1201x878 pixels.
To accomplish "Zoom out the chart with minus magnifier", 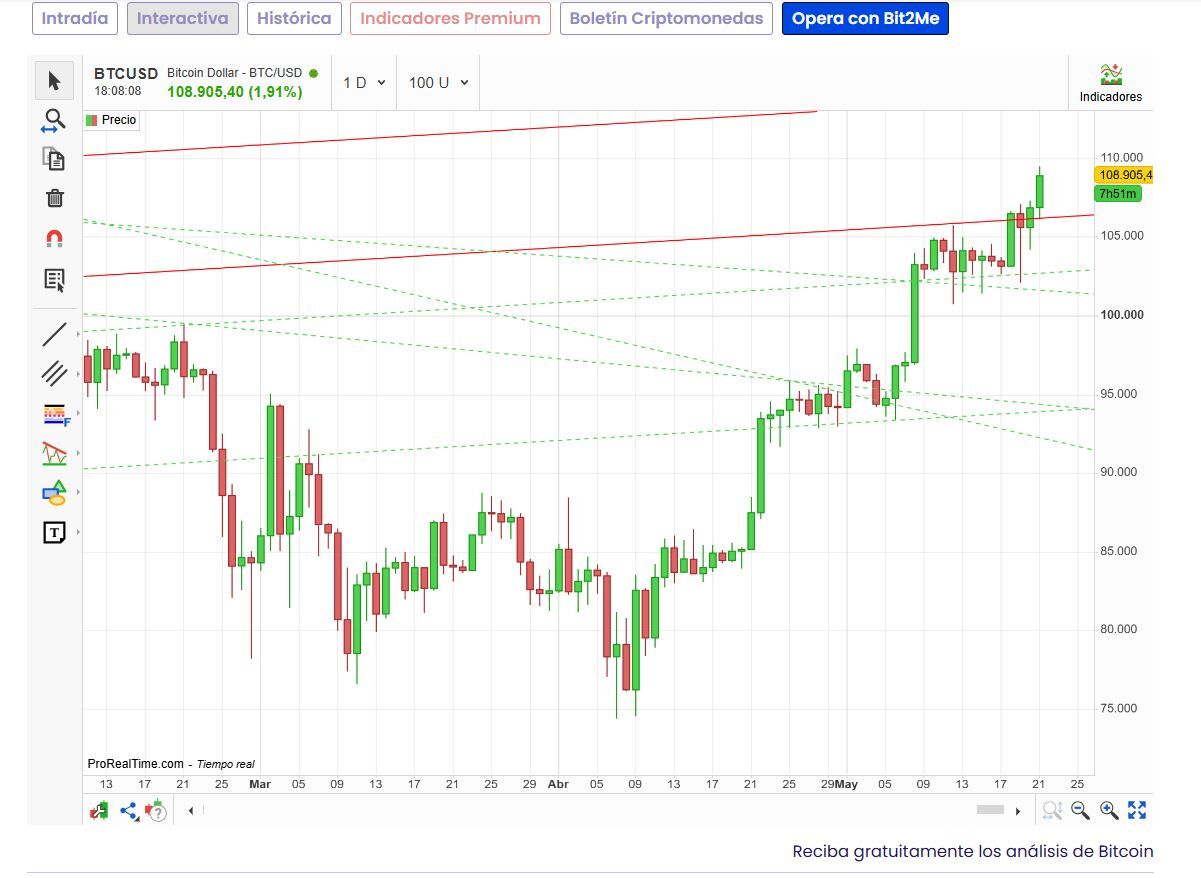I will pos(1080,811).
